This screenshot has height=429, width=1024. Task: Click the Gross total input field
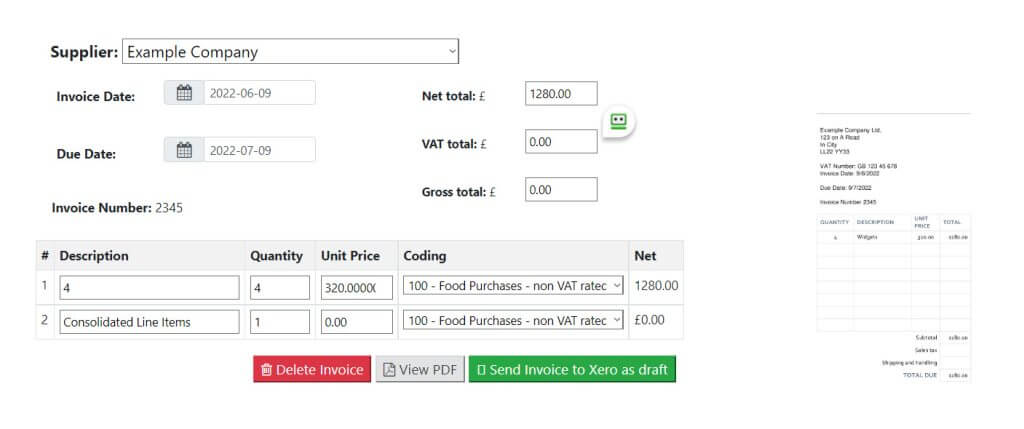pos(561,189)
